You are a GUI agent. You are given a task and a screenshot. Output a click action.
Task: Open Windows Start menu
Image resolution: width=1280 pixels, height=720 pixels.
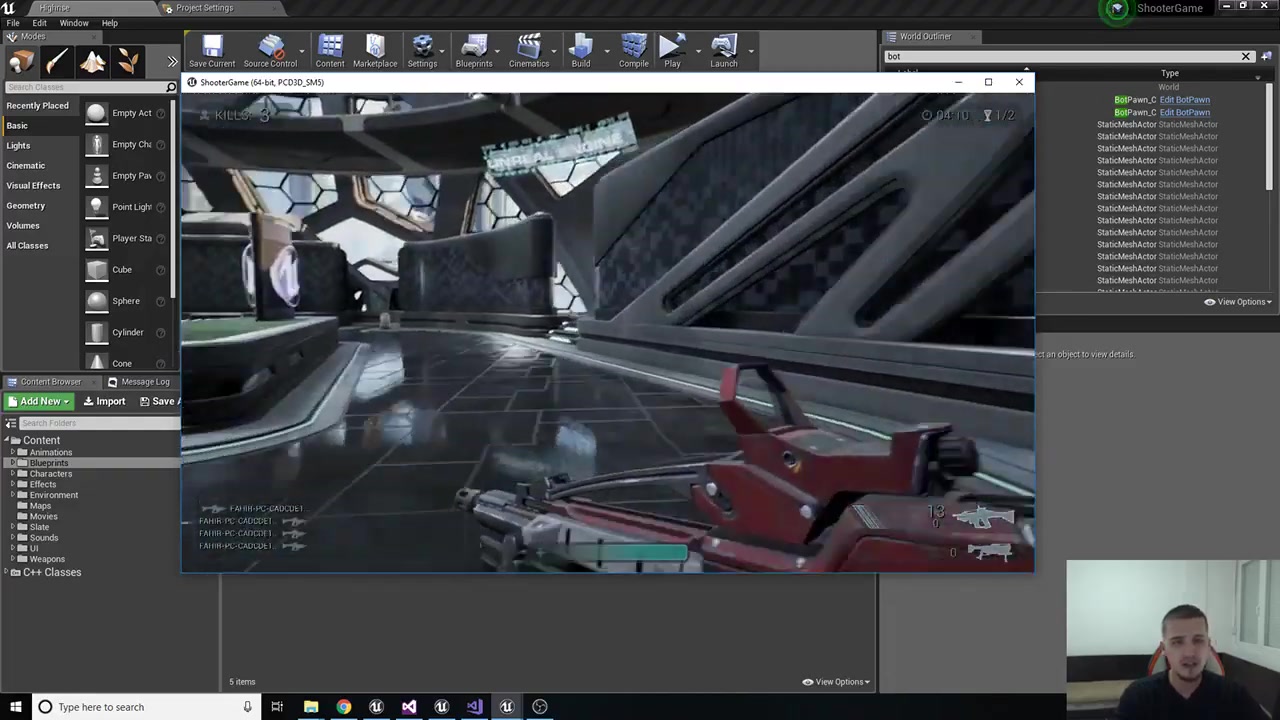15,707
